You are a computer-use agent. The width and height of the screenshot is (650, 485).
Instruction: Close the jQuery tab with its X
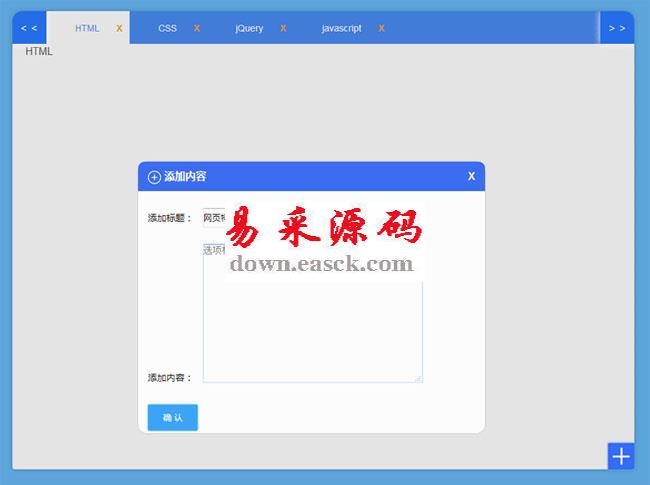283,28
